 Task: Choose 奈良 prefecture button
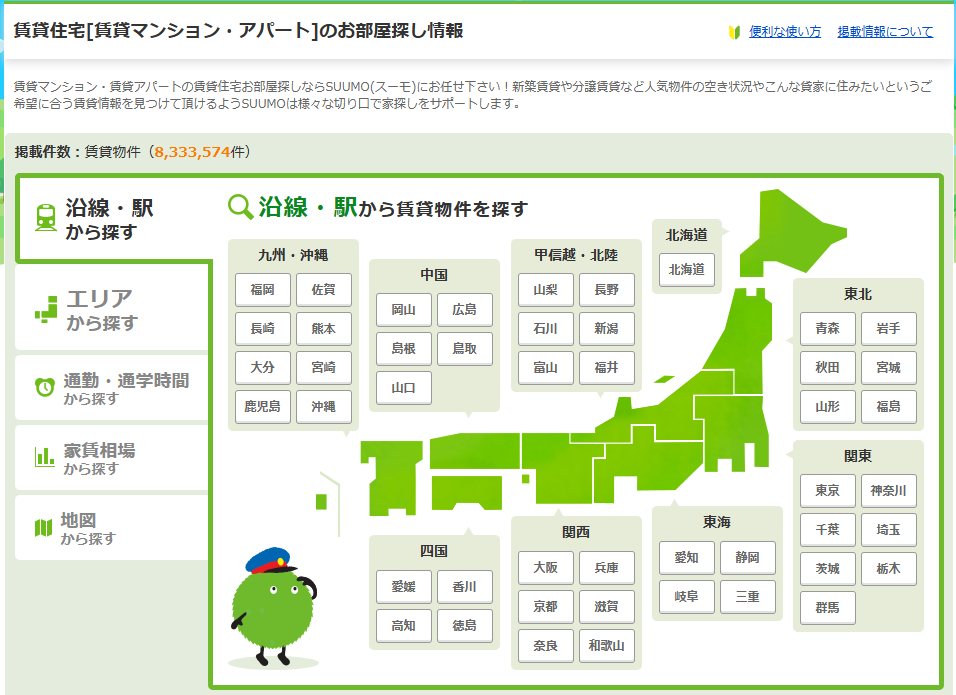[x=546, y=646]
